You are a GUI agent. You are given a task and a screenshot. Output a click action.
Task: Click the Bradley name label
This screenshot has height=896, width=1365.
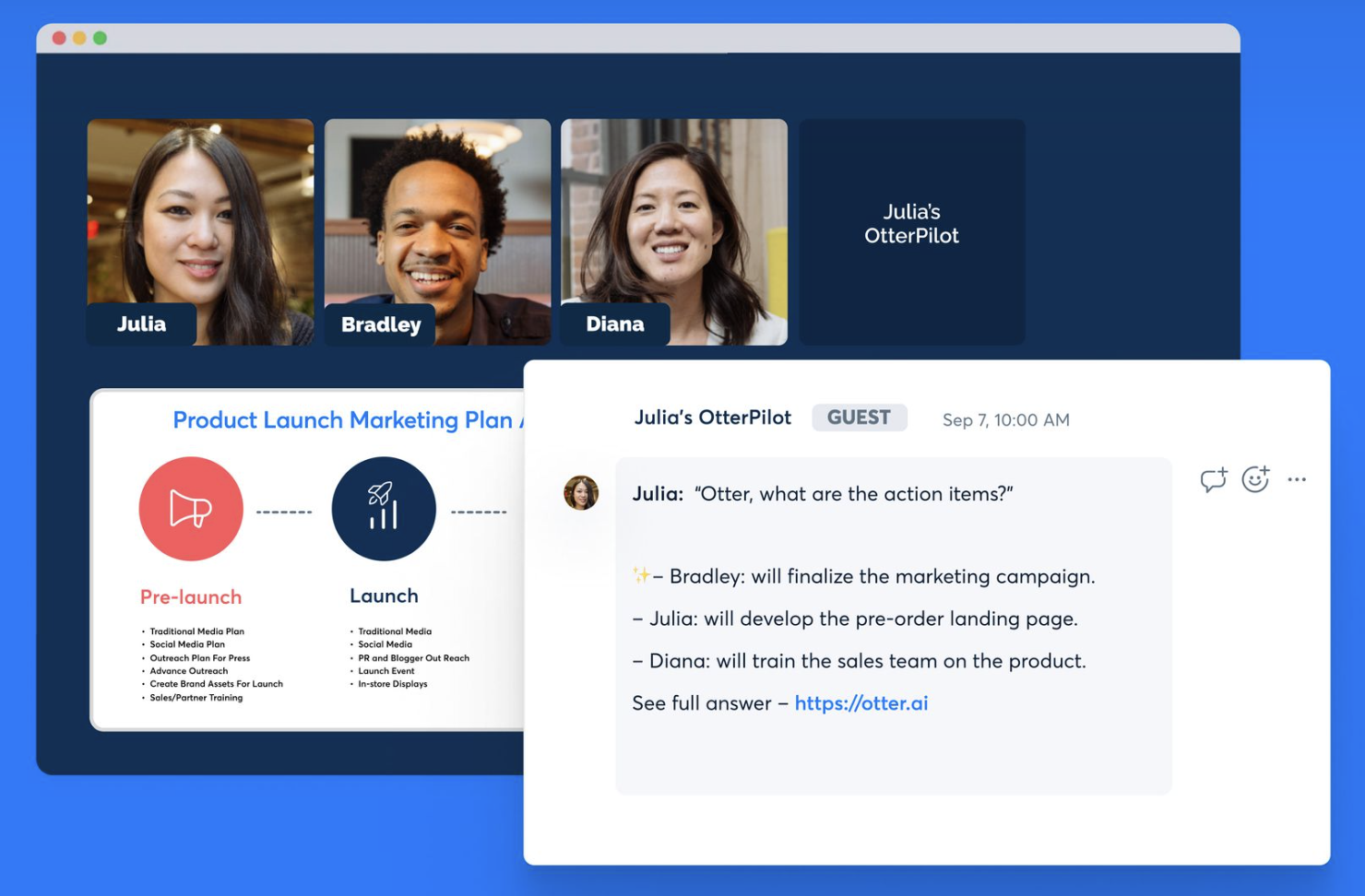tap(381, 324)
